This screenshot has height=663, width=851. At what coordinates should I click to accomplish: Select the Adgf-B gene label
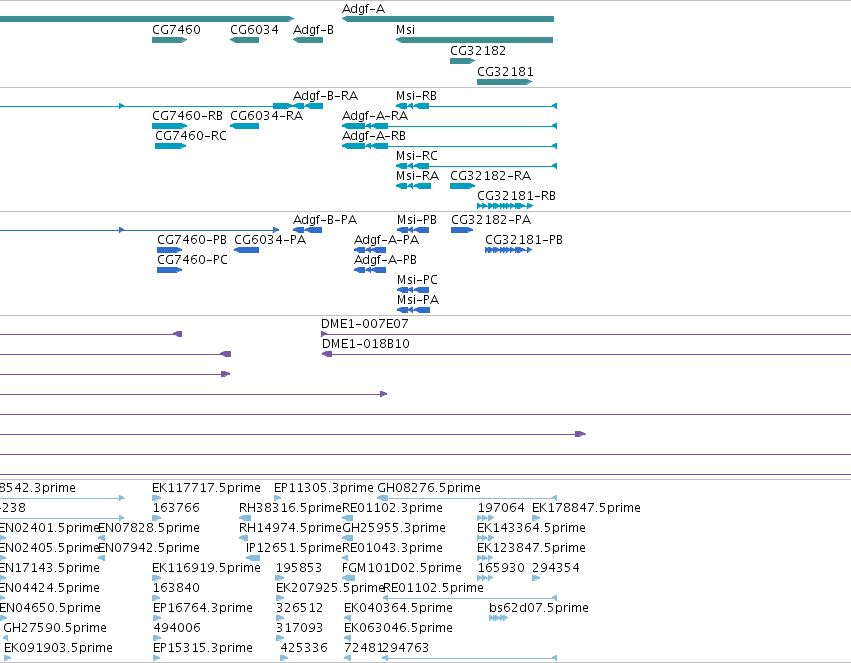pos(313,30)
